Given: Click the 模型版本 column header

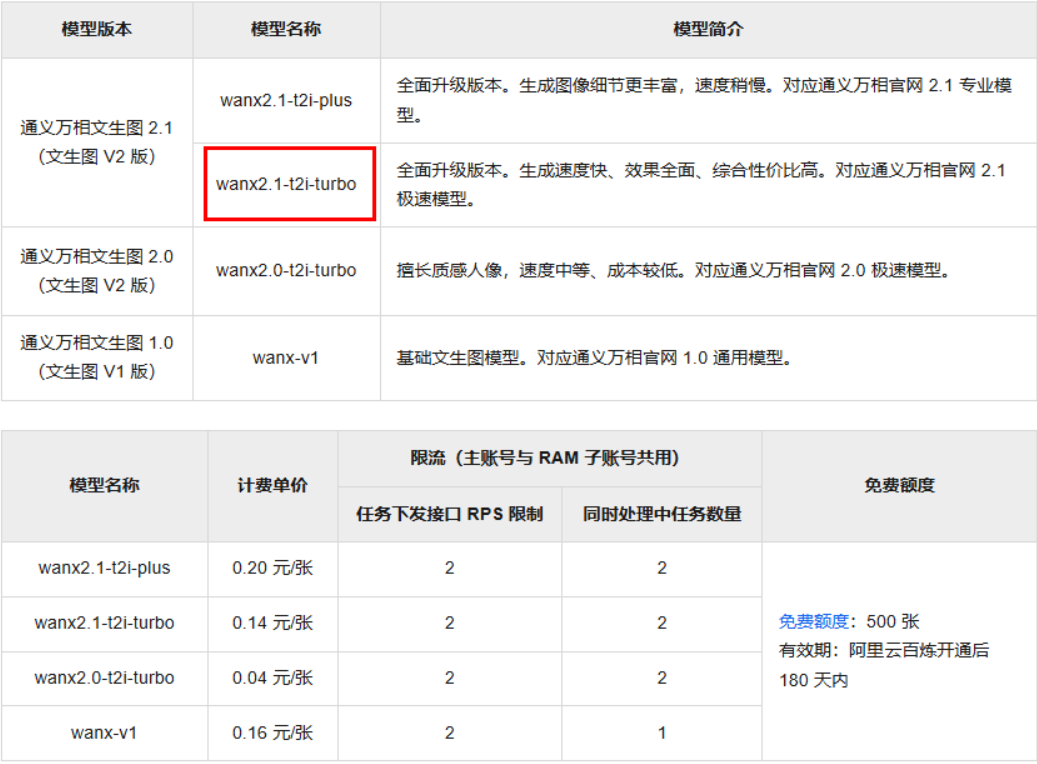Looking at the screenshot, I should [x=96, y=29].
